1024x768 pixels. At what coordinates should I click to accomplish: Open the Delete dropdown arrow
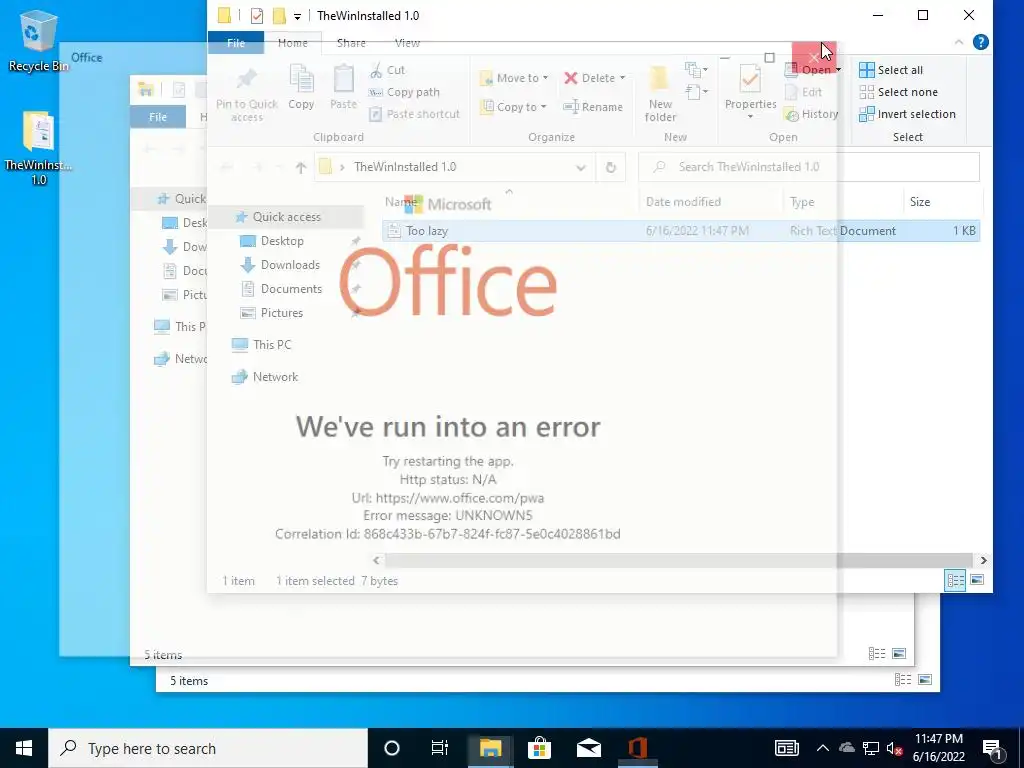(x=622, y=78)
